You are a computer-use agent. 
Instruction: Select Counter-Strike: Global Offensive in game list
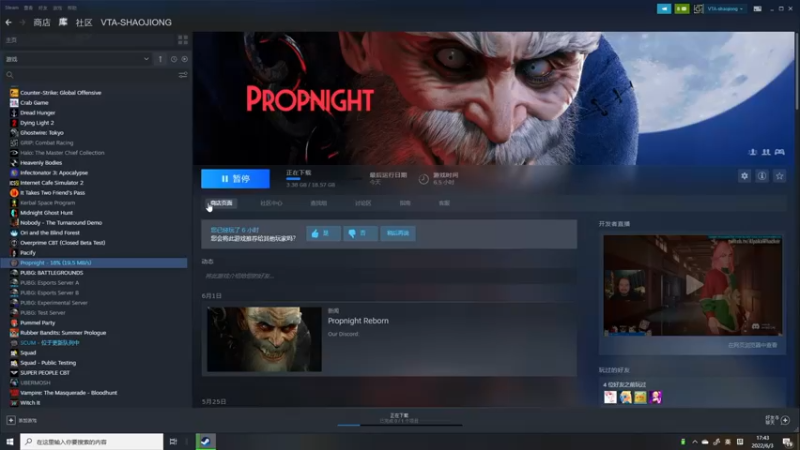[x=60, y=93]
